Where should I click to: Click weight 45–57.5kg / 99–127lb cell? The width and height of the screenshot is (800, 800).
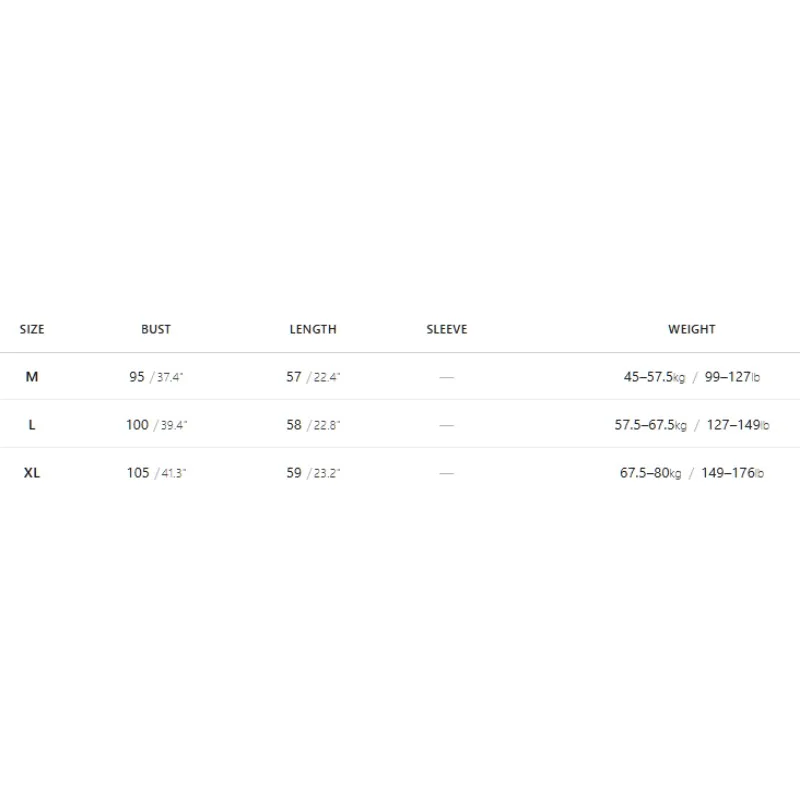pyautogui.click(x=692, y=377)
